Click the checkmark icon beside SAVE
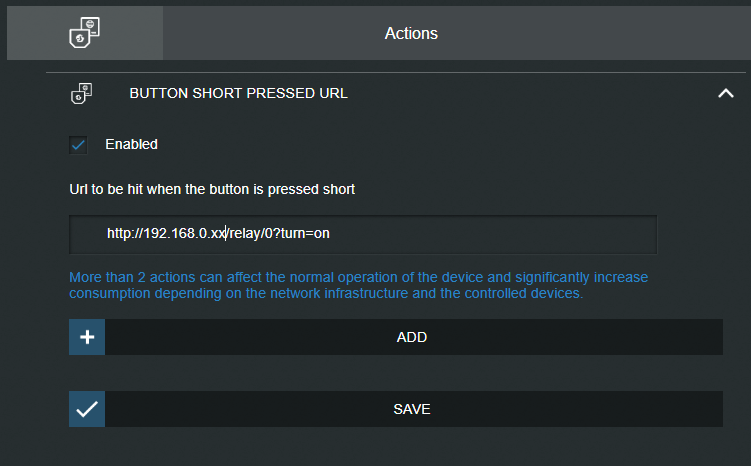Image resolution: width=751 pixels, height=466 pixels. pos(87,409)
